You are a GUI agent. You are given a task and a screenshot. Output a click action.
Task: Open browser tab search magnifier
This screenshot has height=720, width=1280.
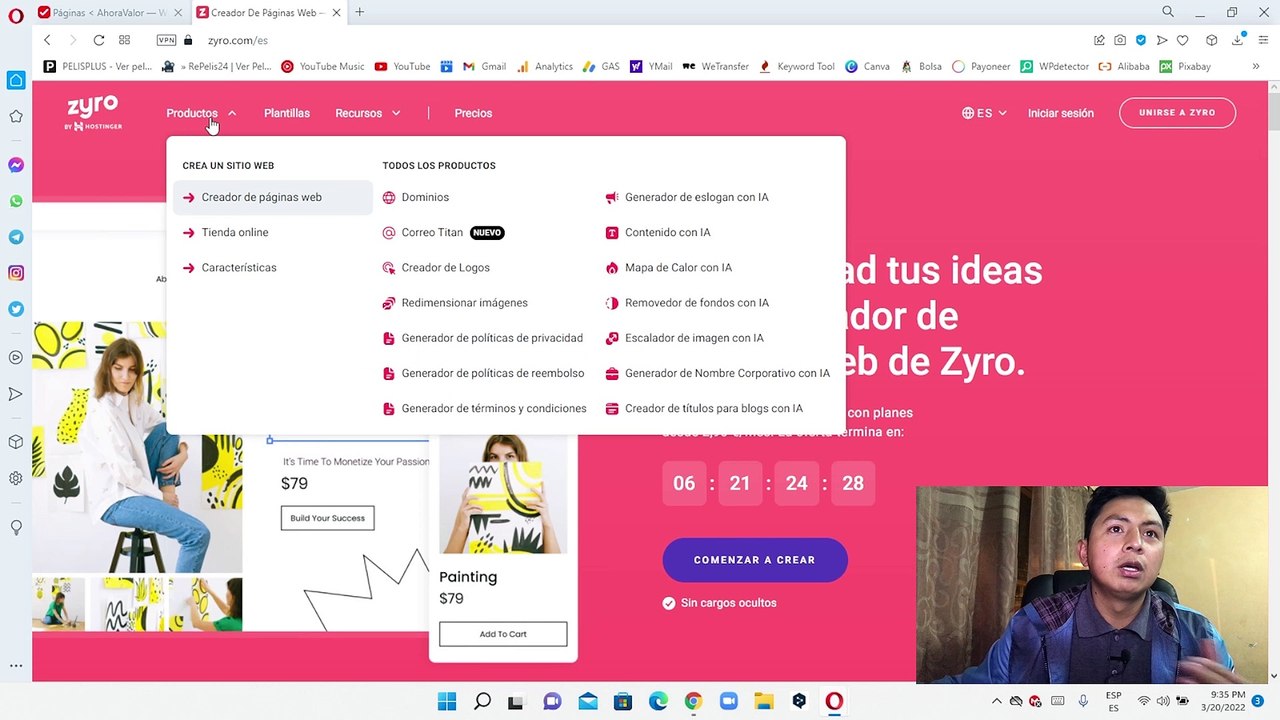tap(1168, 12)
